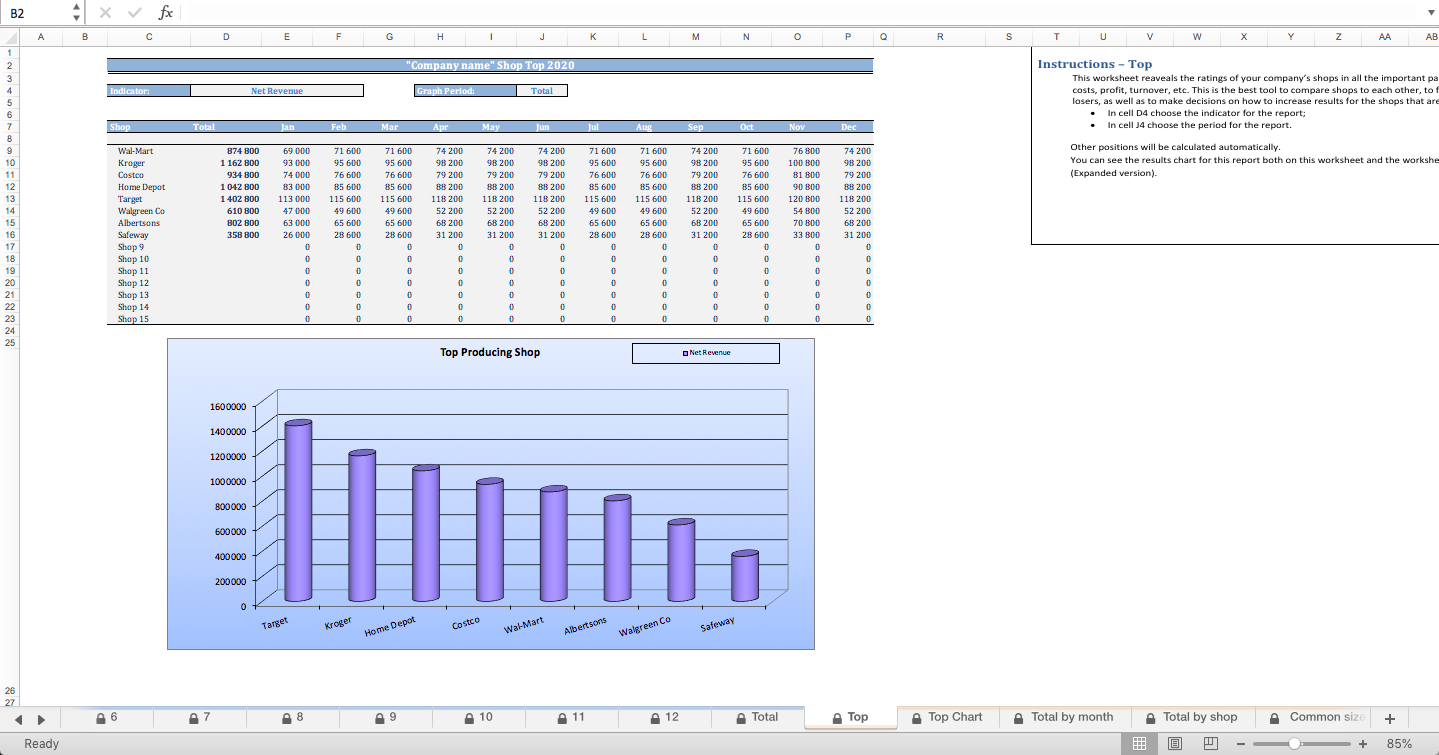This screenshot has height=755, width=1439.
Task: Click the Name Box showing B2
Action: 36,12
